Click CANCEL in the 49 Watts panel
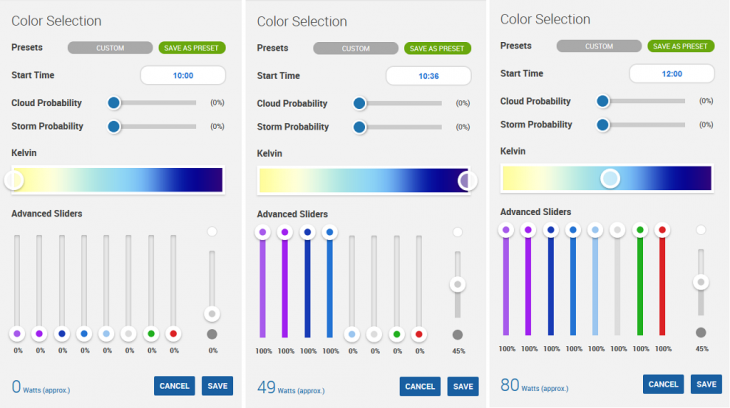The image size is (730, 408). [420, 386]
